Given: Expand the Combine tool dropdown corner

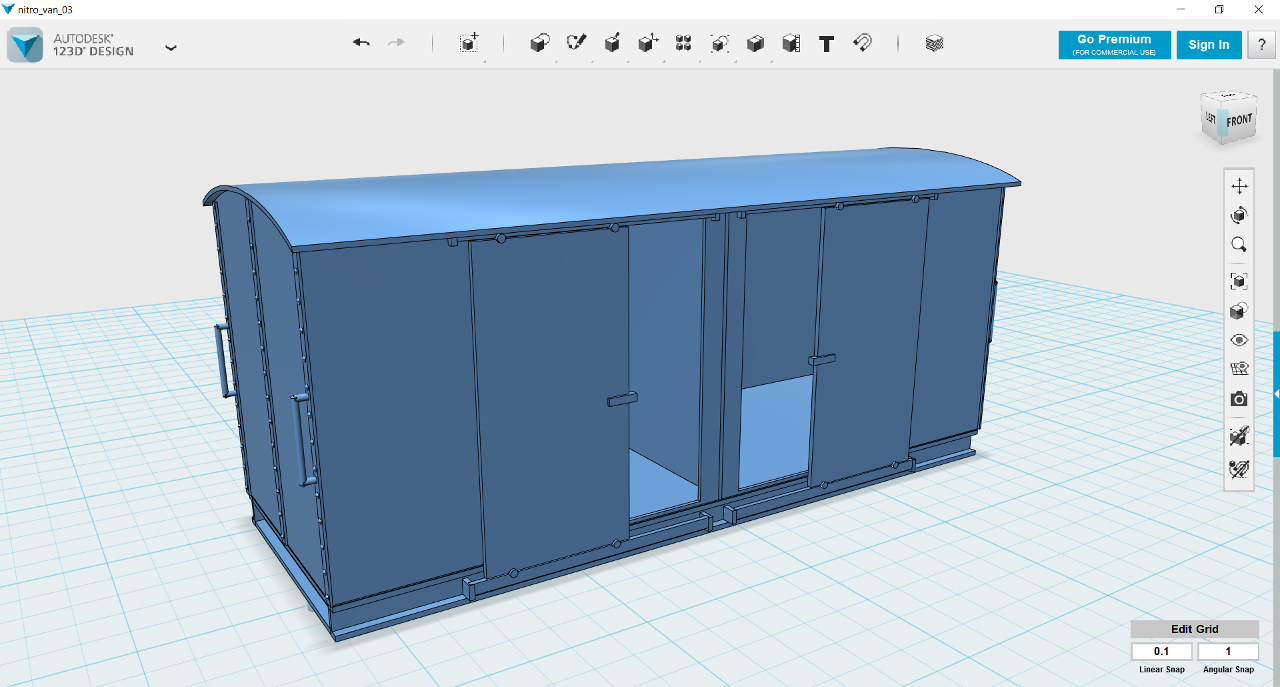Looking at the screenshot, I should (771, 60).
